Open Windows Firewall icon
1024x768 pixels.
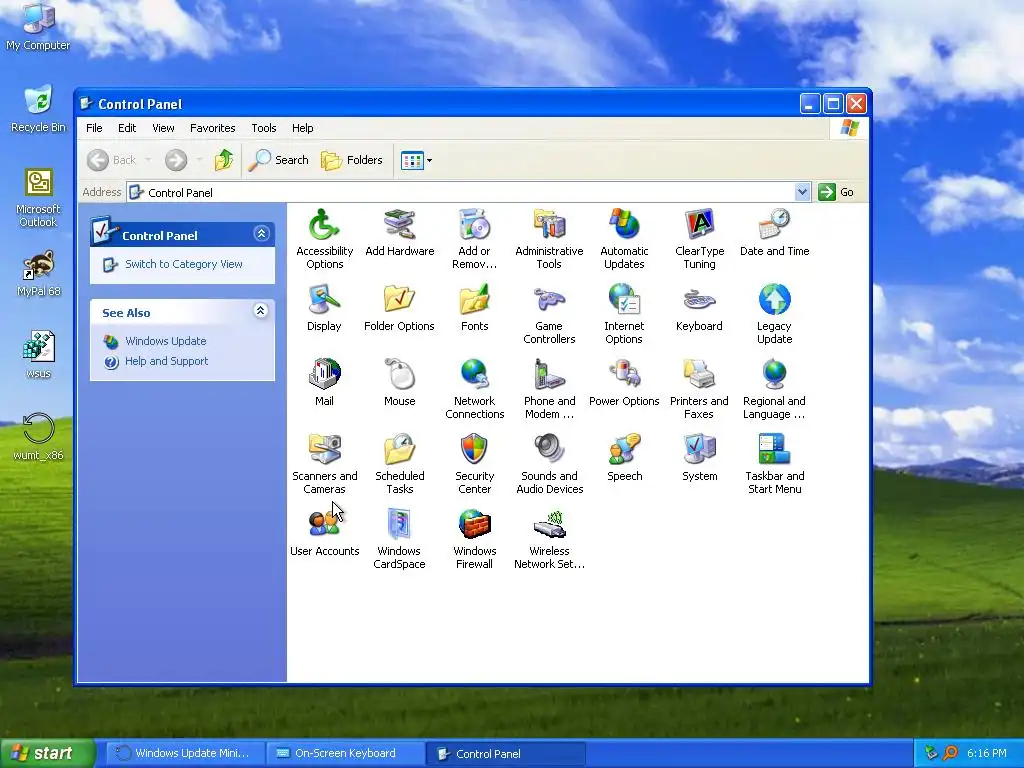474,525
